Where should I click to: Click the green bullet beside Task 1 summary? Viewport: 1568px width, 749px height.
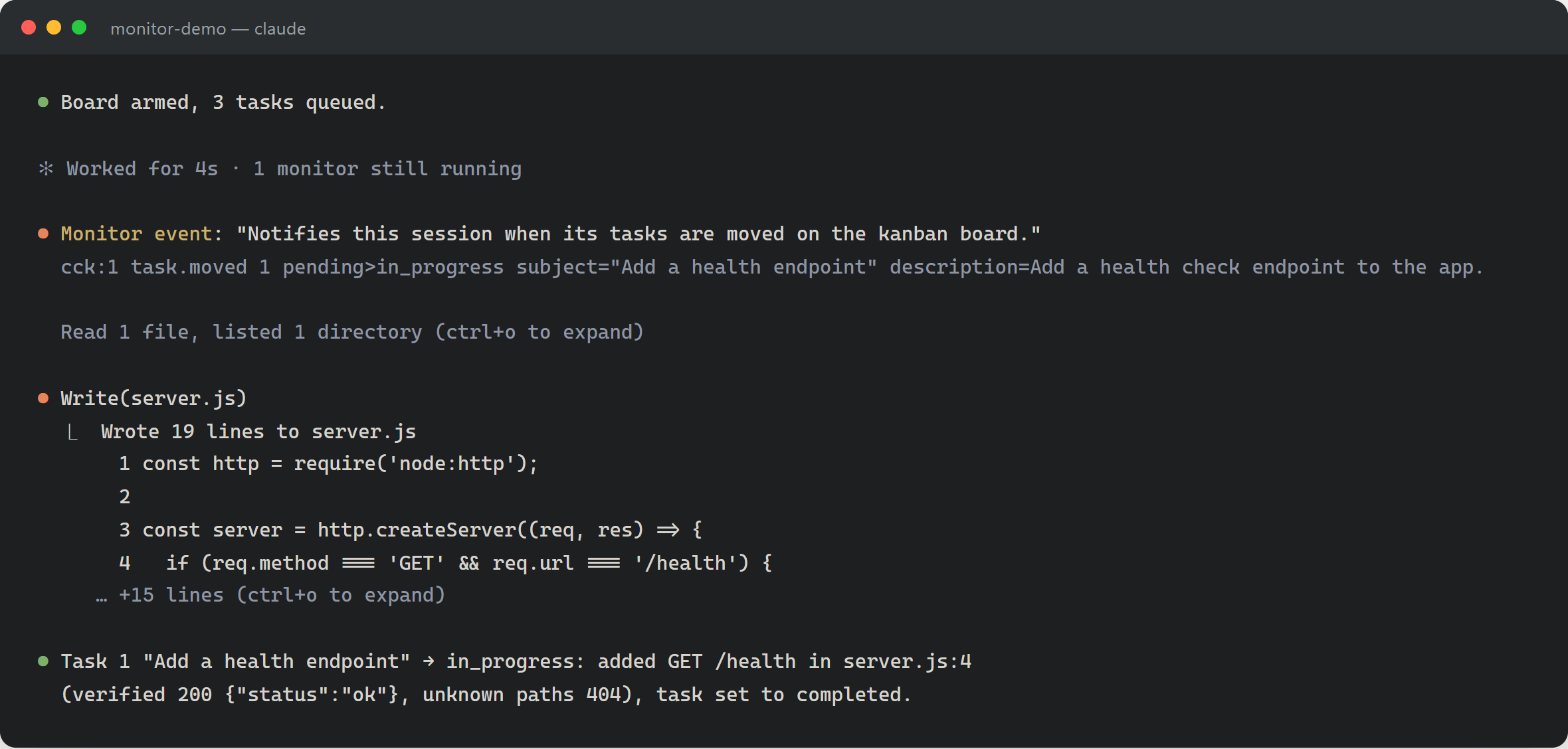tap(43, 661)
